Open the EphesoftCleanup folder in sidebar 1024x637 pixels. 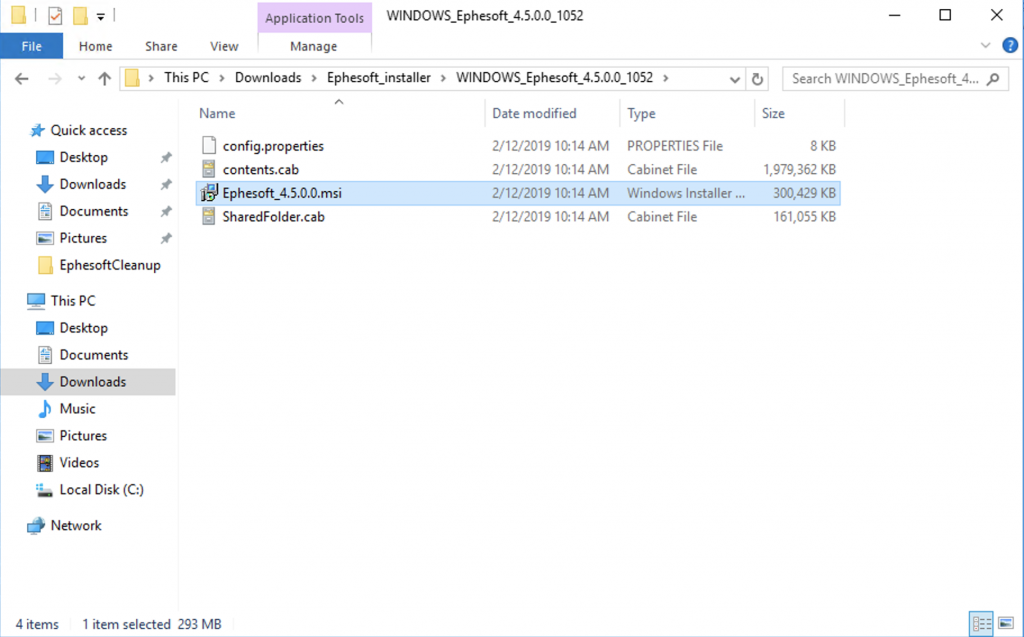click(110, 265)
